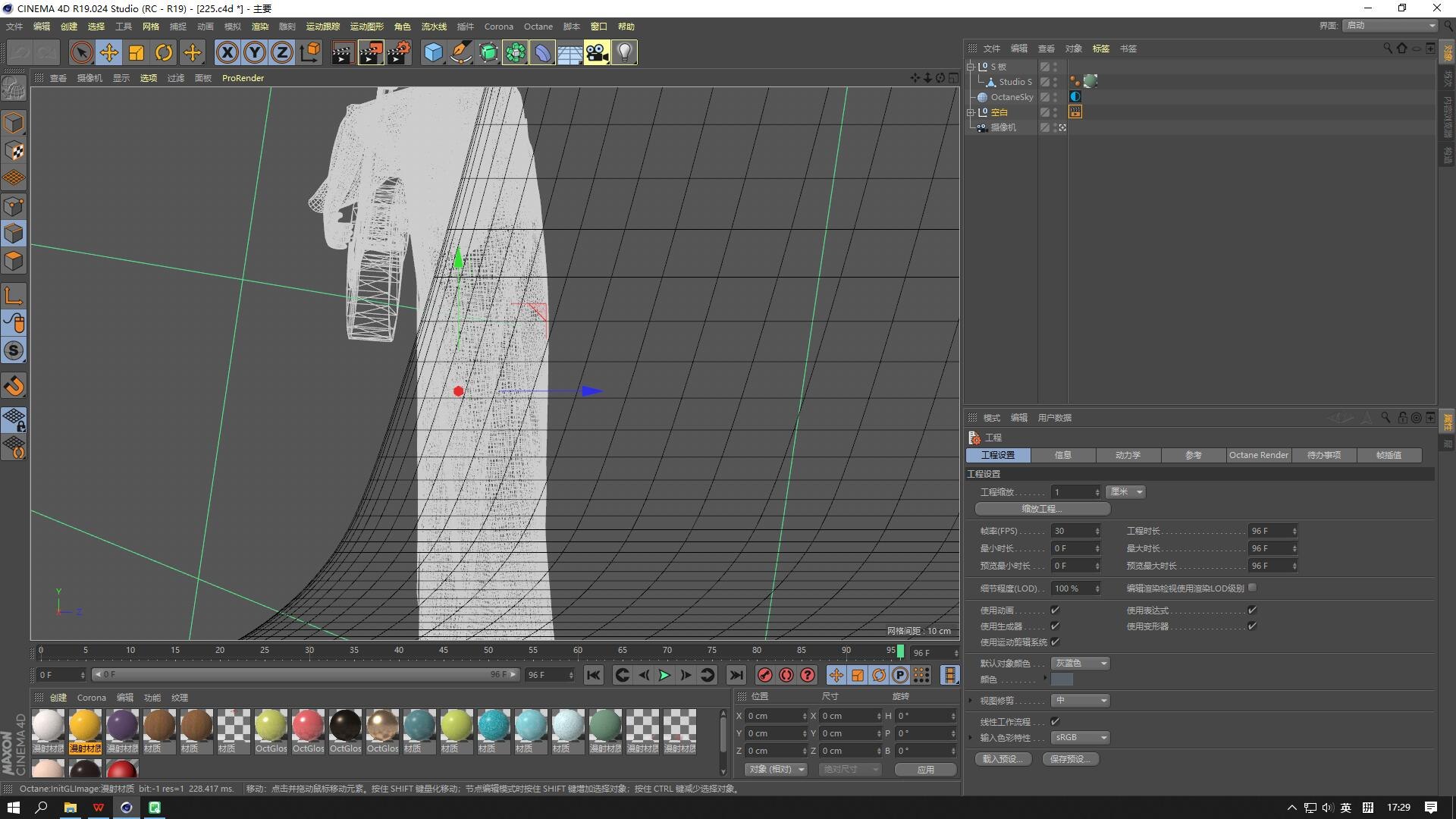Toggle the Y axis lock
1456x819 pixels.
pyautogui.click(x=255, y=52)
